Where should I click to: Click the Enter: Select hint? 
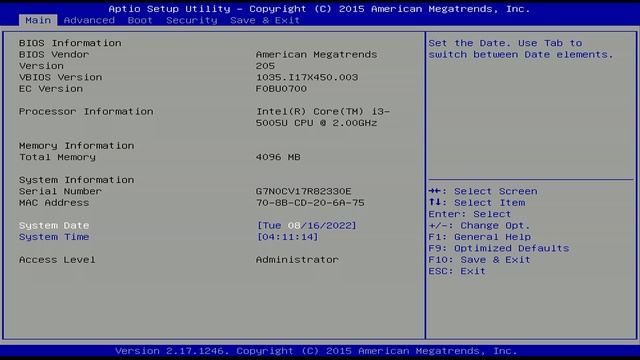[469, 214]
